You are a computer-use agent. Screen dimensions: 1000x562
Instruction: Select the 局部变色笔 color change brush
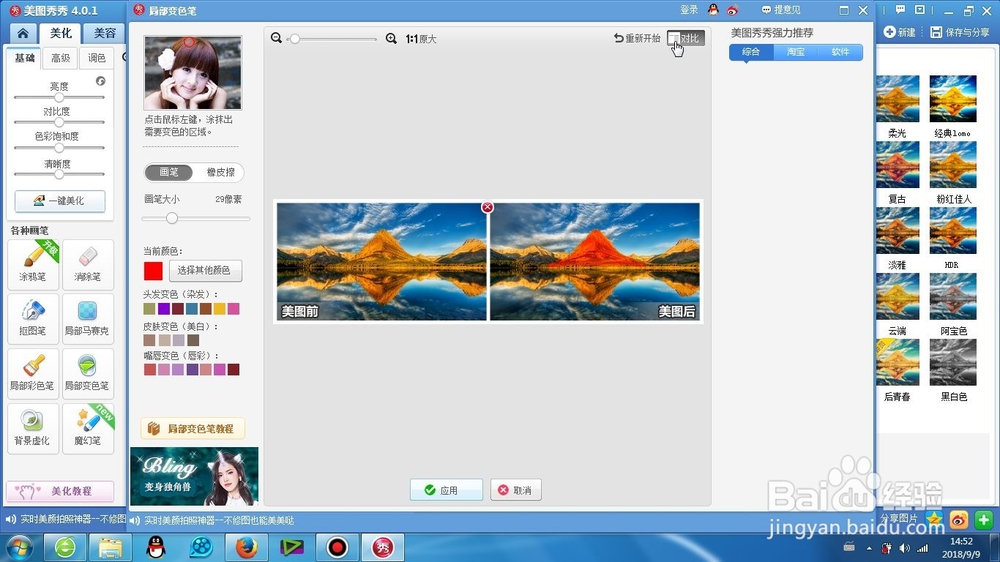88,373
